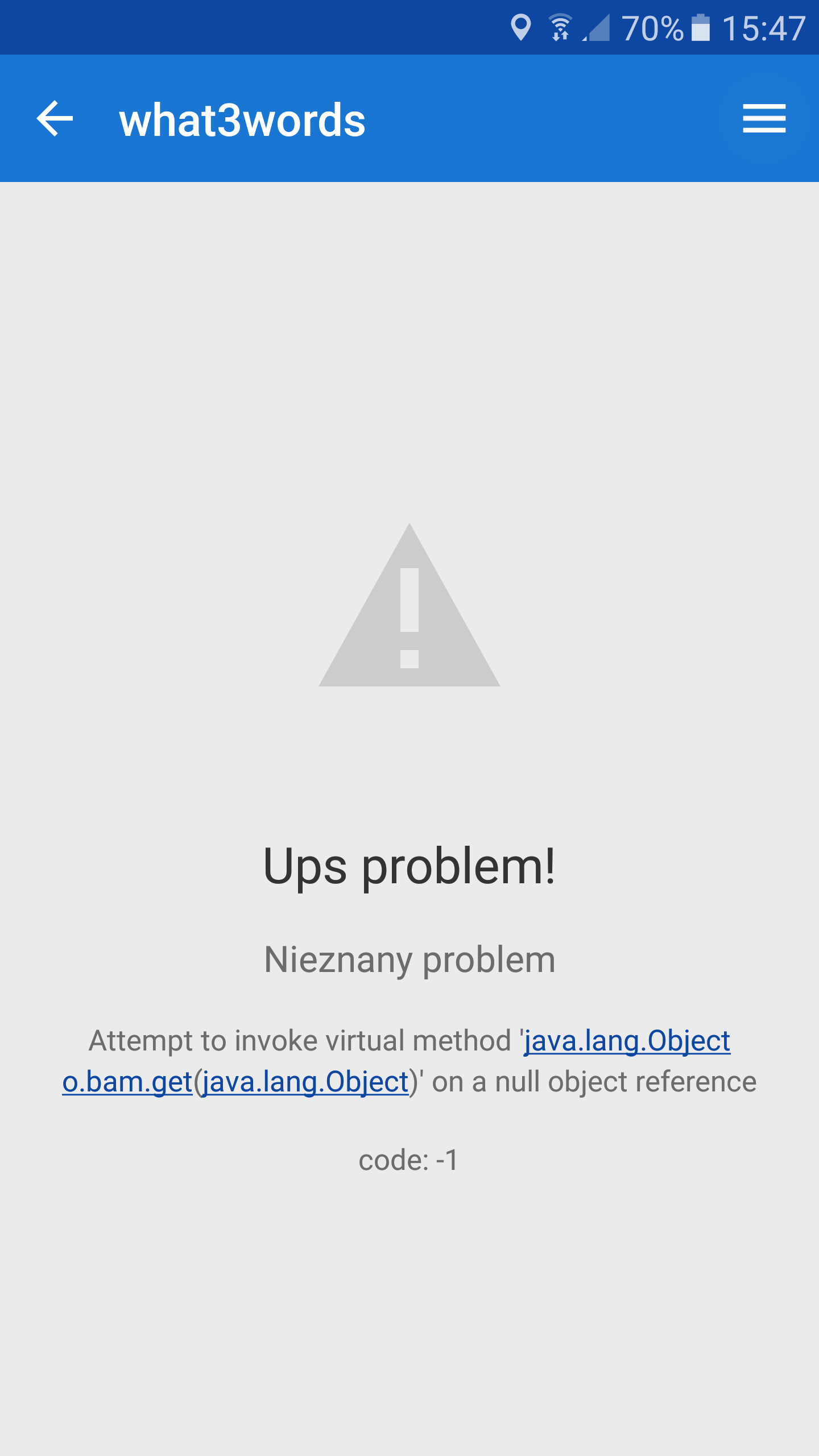This screenshot has width=819, height=1456.
Task: Tap the battery icon in status bar
Action: [700, 27]
